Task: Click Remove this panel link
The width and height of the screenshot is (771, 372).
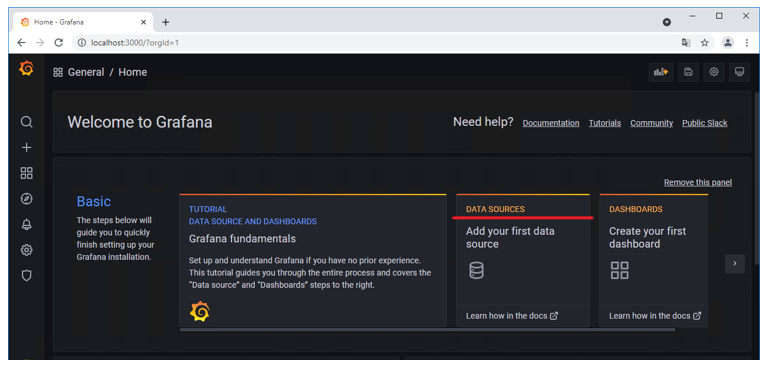Action: pos(698,182)
